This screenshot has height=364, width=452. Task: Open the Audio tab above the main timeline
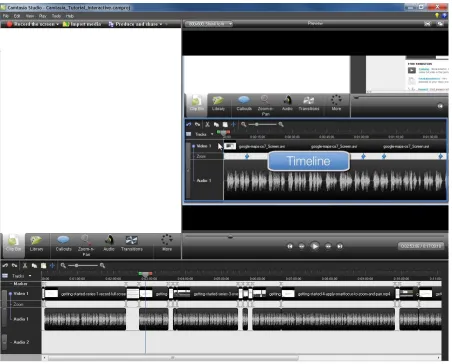pyautogui.click(x=109, y=244)
